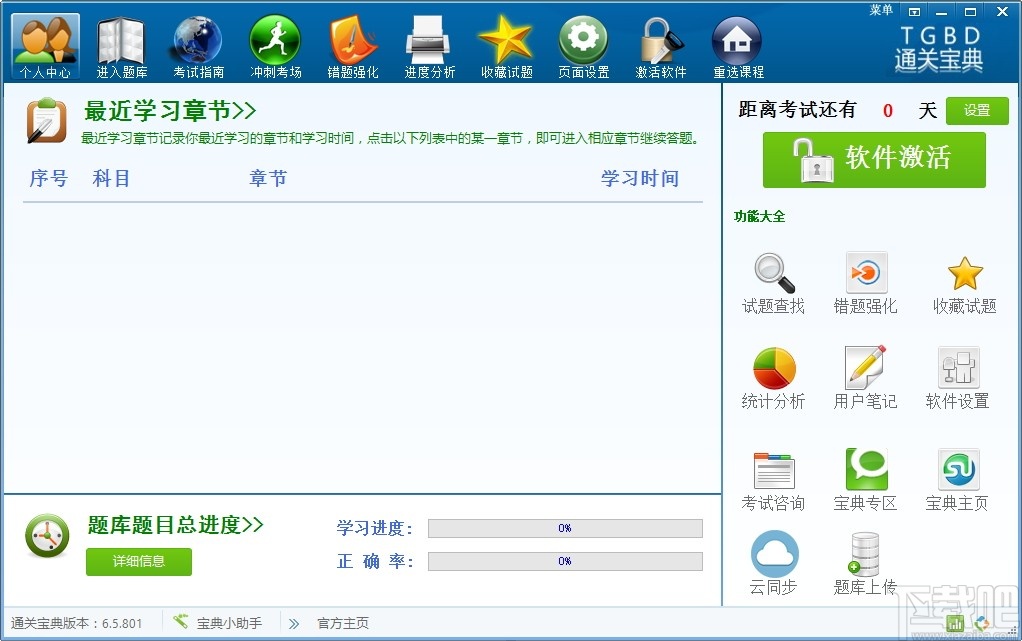Screen dimensions: 1022x641
Task: Click the chevron beside 宝典小助手
Action: coord(293,622)
